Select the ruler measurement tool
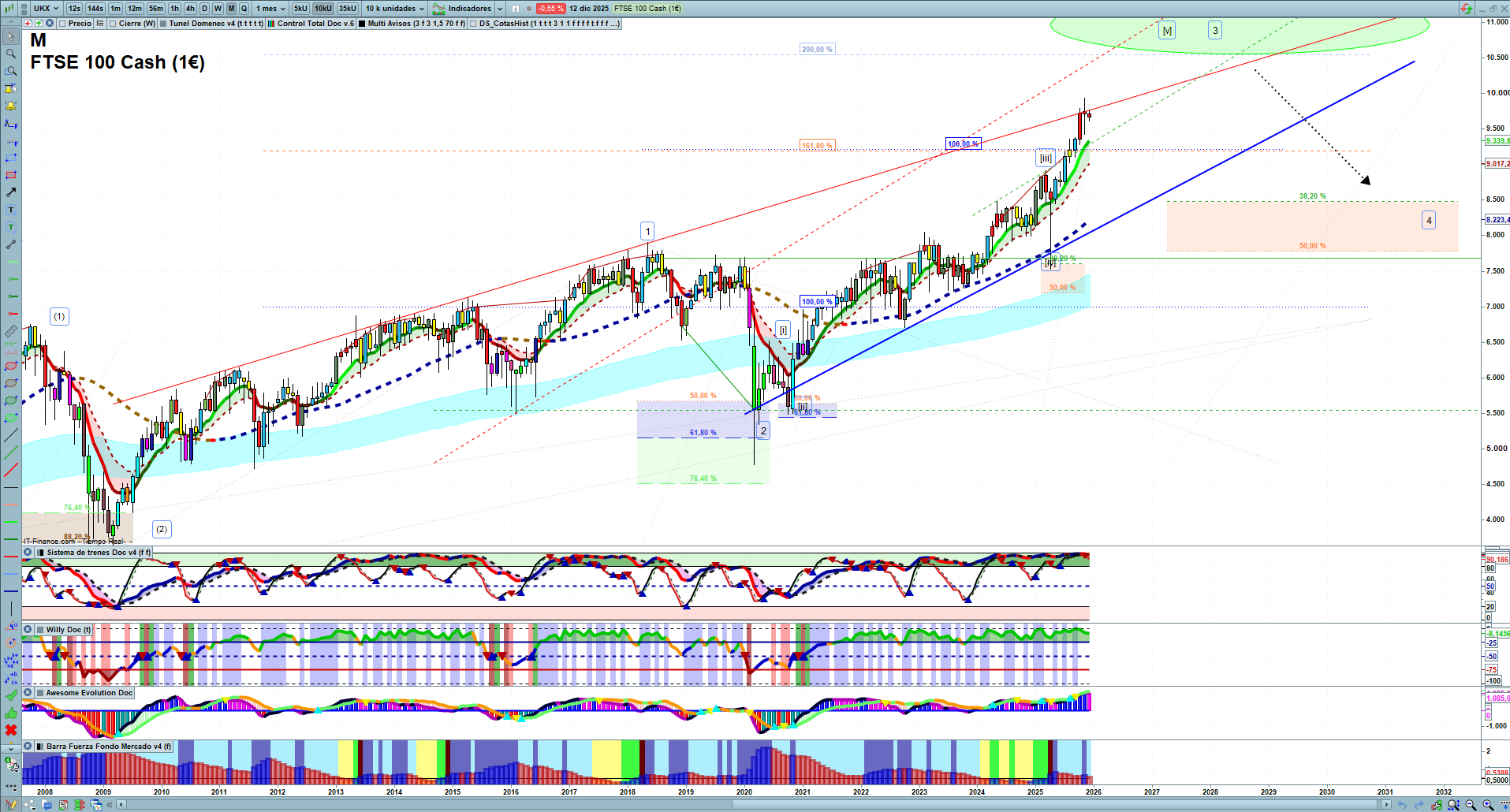1510x812 pixels. 11,331
